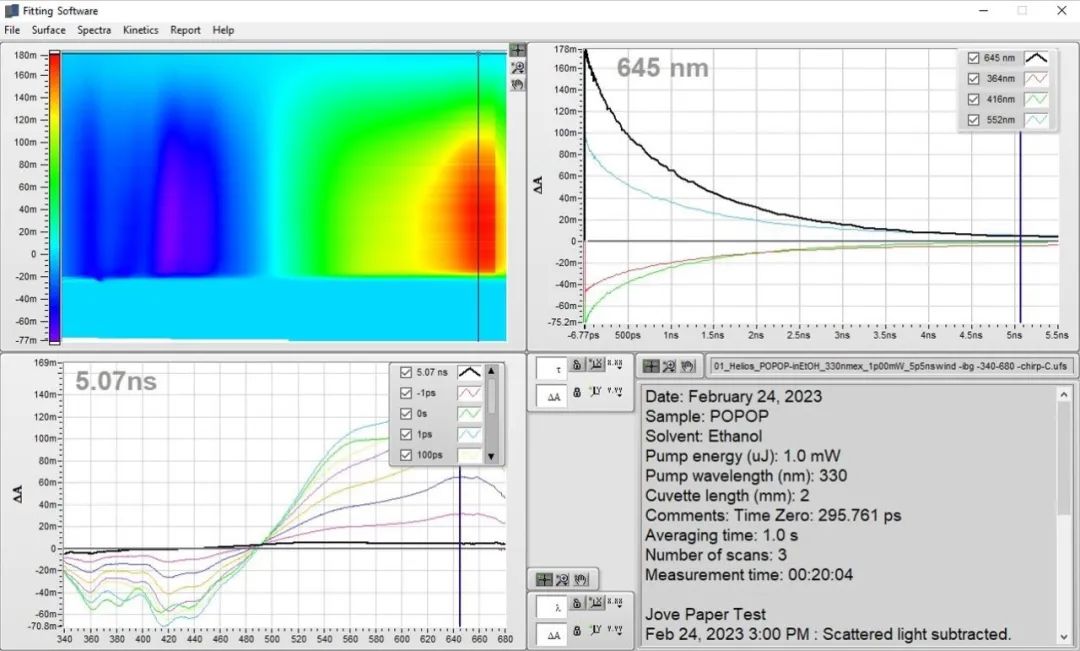Click the Fitting Software app icon
Image resolution: width=1080 pixels, height=651 pixels.
[x=11, y=11]
